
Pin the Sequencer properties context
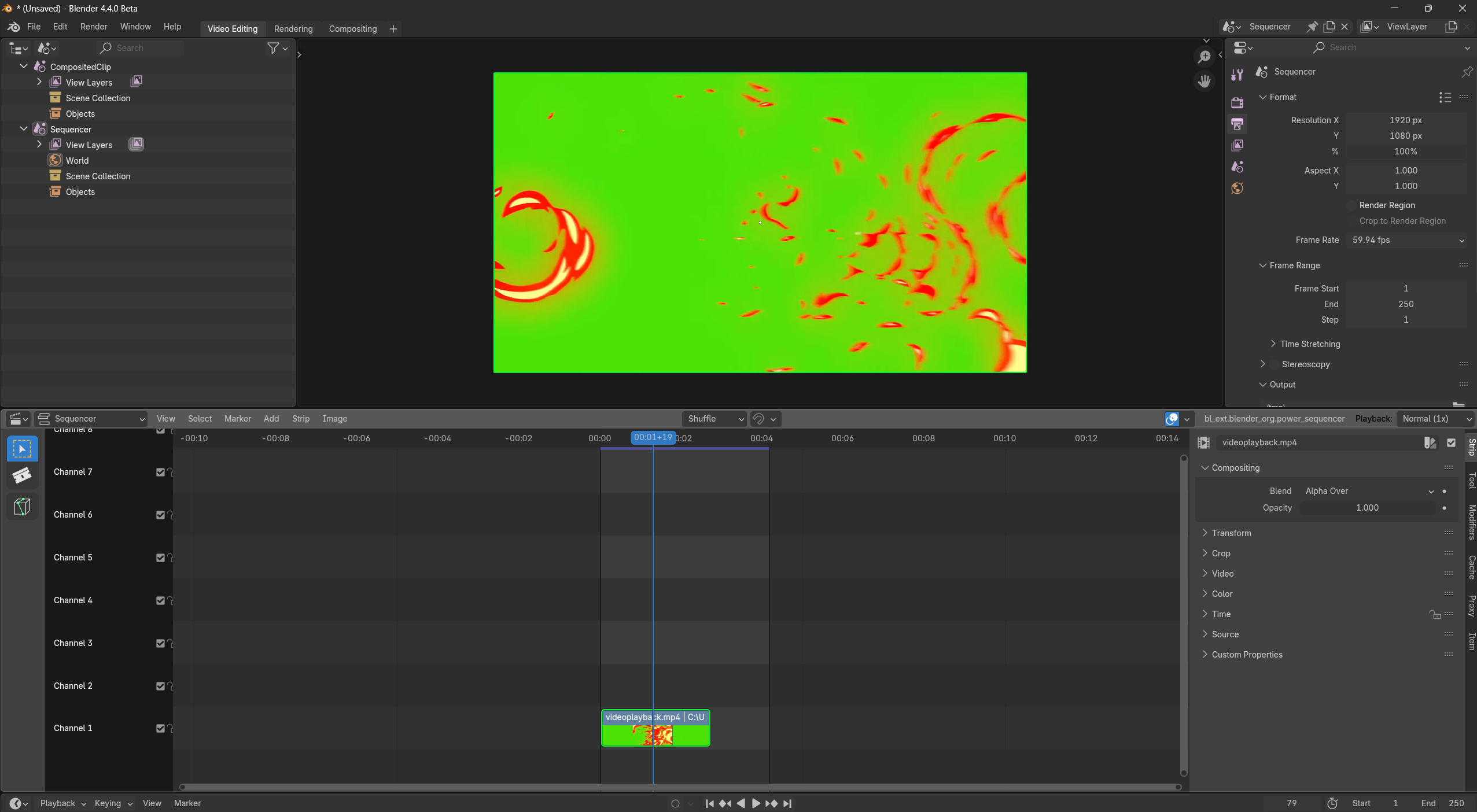[x=1467, y=72]
